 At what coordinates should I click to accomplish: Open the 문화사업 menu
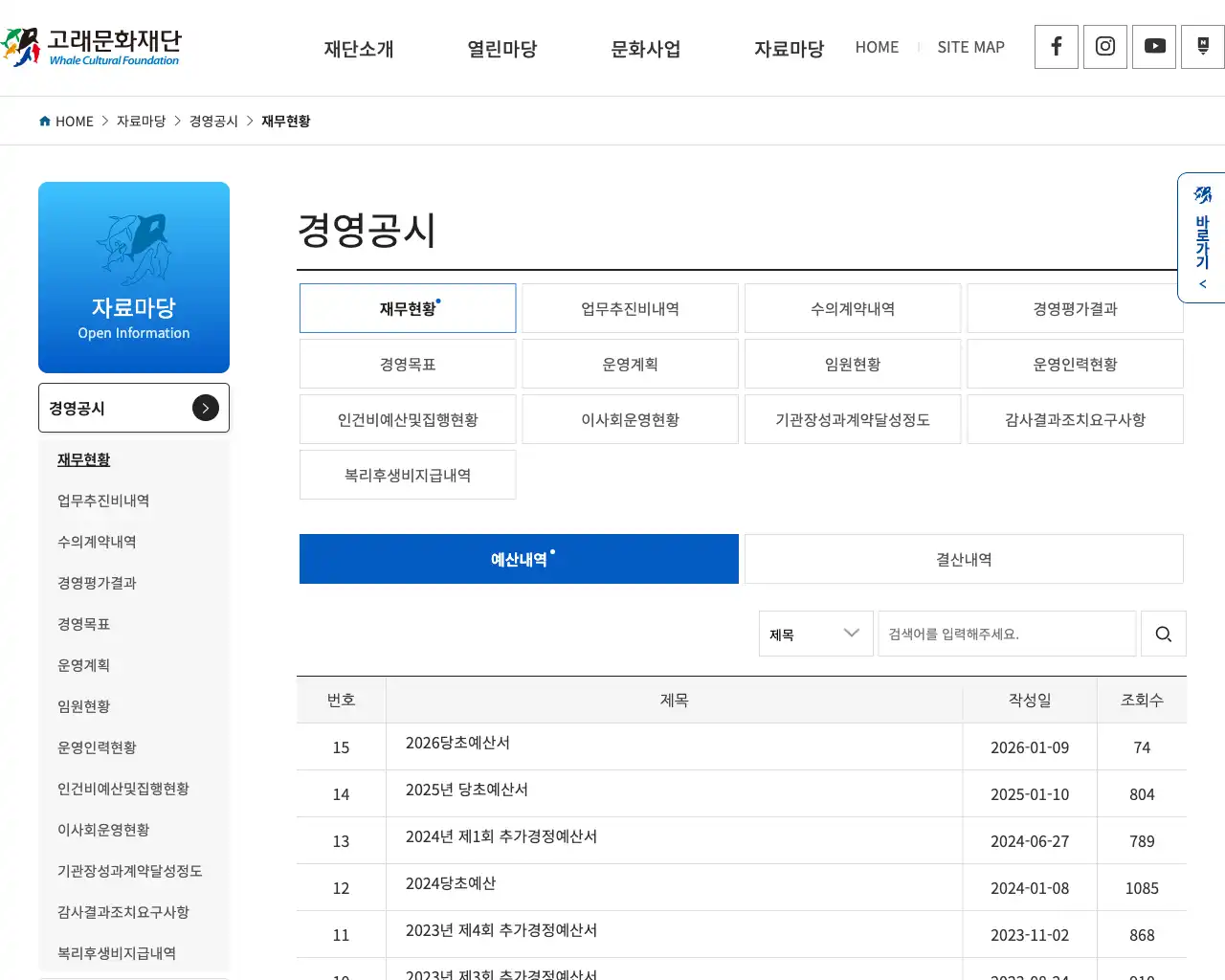645,49
